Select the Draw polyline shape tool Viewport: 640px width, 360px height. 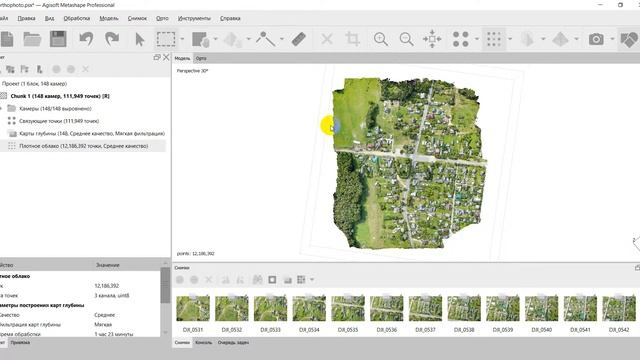[265, 39]
